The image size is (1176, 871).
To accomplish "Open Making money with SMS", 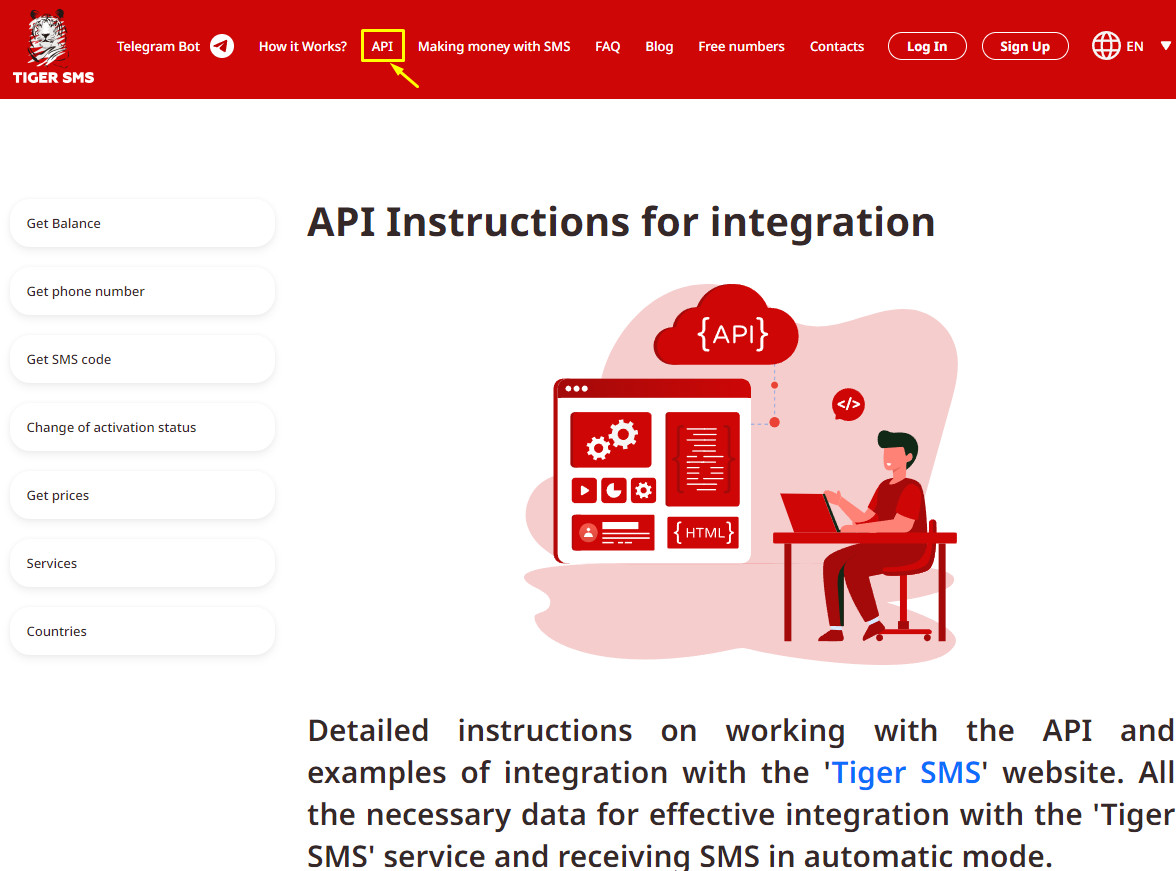I will coord(494,47).
